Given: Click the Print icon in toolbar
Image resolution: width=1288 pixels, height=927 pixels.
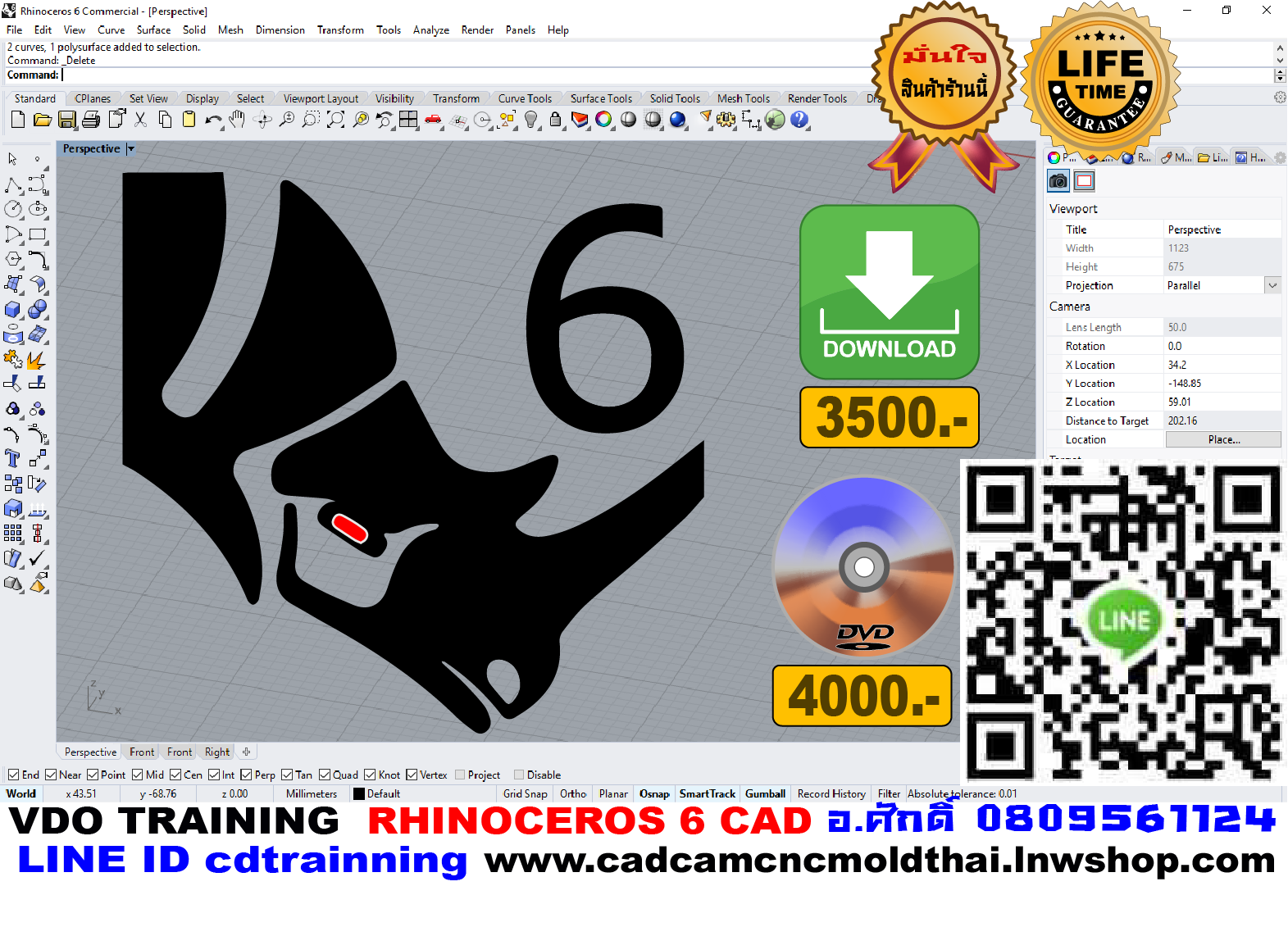Looking at the screenshot, I should (91, 120).
